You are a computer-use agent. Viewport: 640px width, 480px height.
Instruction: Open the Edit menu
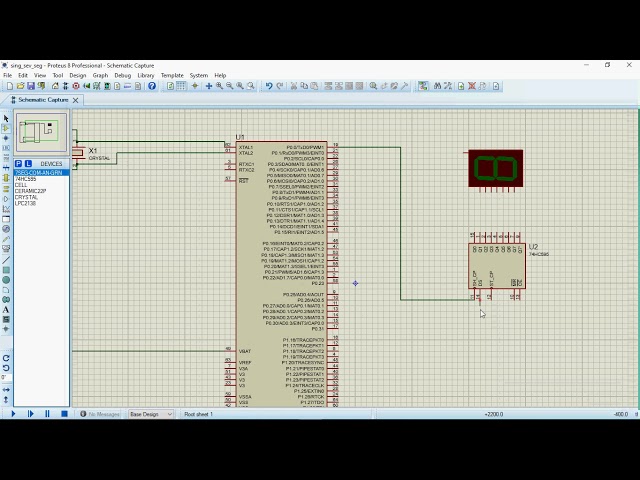coord(23,75)
